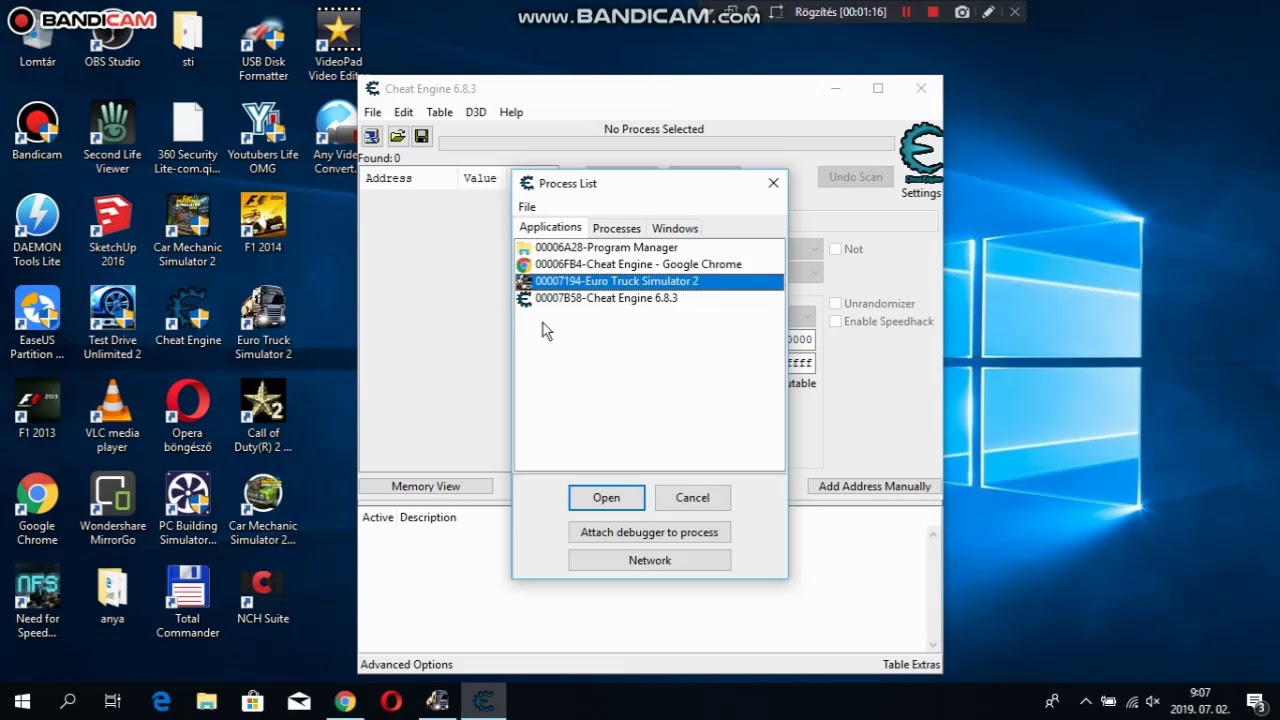Switch to Processes tab in Process List
Image resolution: width=1280 pixels, height=720 pixels.
pos(616,228)
